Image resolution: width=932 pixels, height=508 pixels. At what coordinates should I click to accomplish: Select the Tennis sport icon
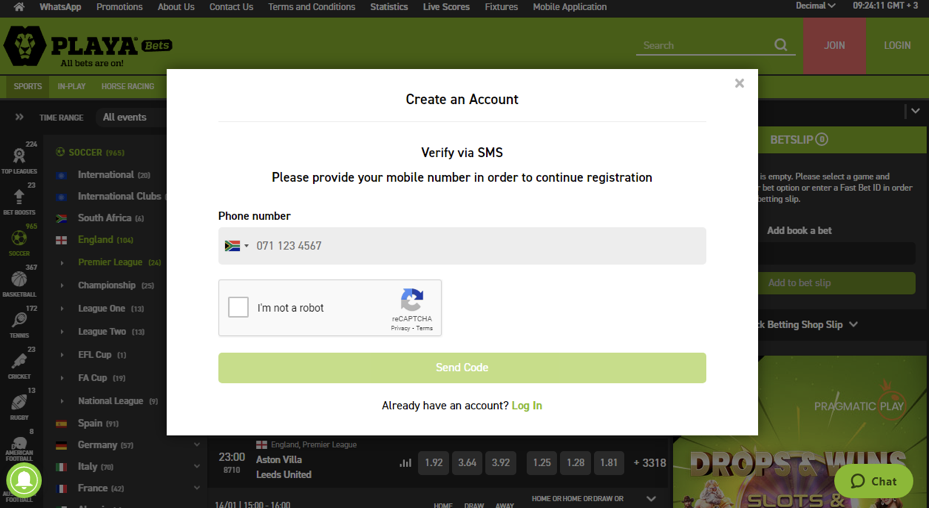(x=19, y=323)
